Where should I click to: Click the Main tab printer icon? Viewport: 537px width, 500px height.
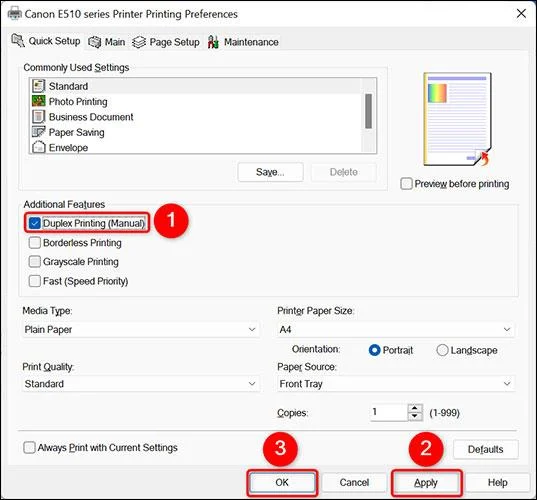pos(95,42)
